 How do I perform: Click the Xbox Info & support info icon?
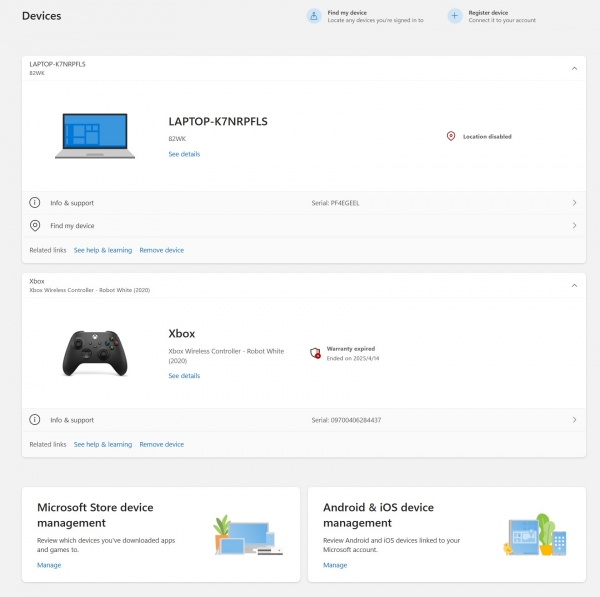35,420
